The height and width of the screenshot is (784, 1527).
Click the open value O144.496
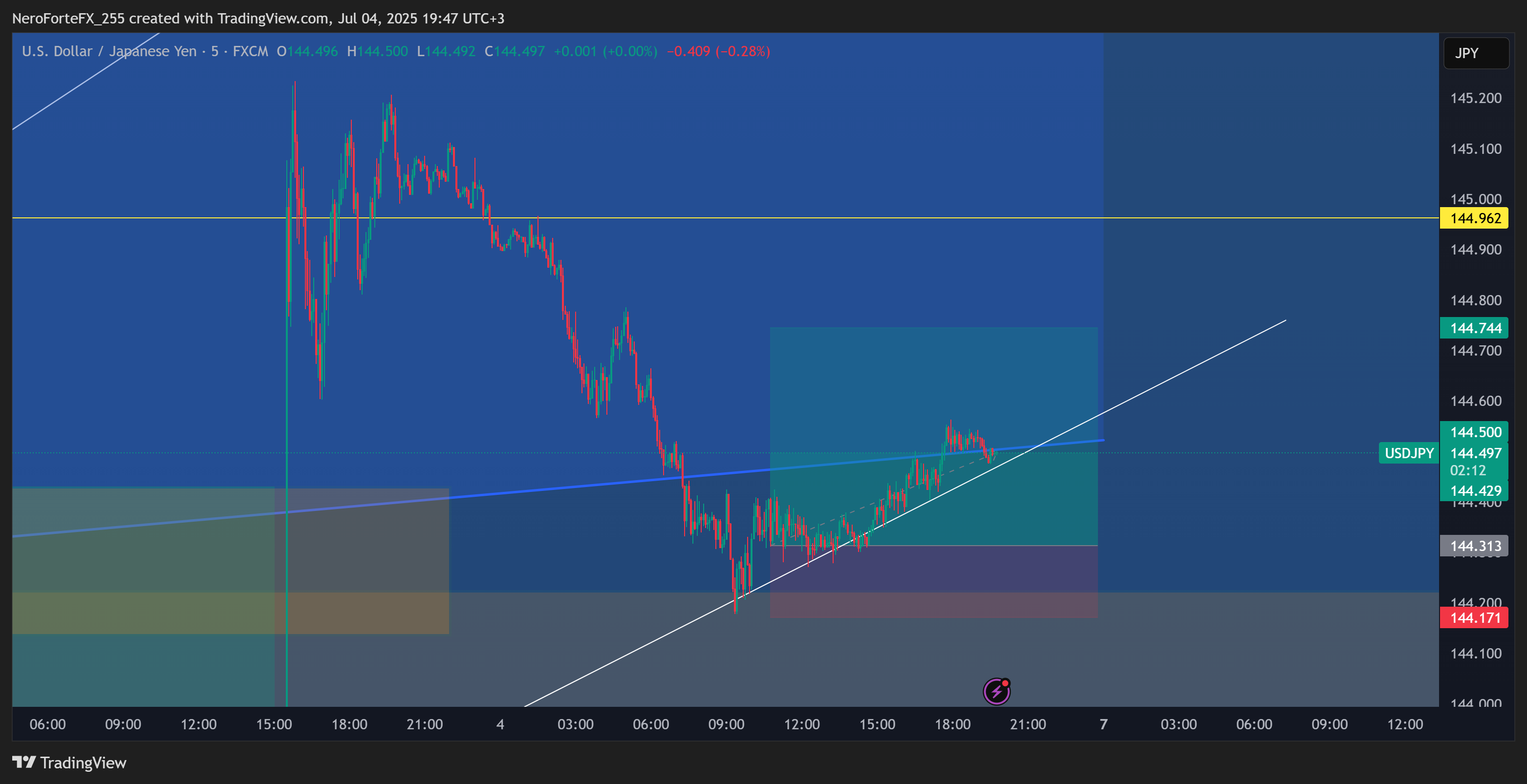click(x=307, y=52)
